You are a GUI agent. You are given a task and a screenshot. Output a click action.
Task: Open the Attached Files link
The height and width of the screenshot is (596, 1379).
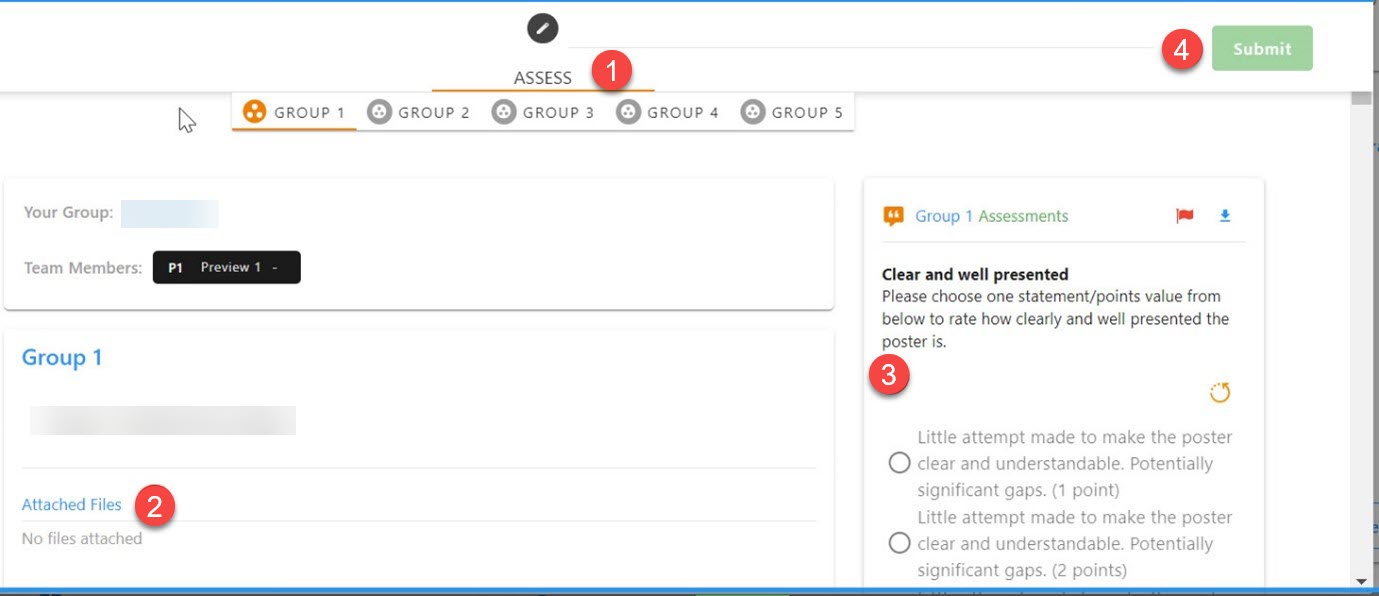[72, 505]
